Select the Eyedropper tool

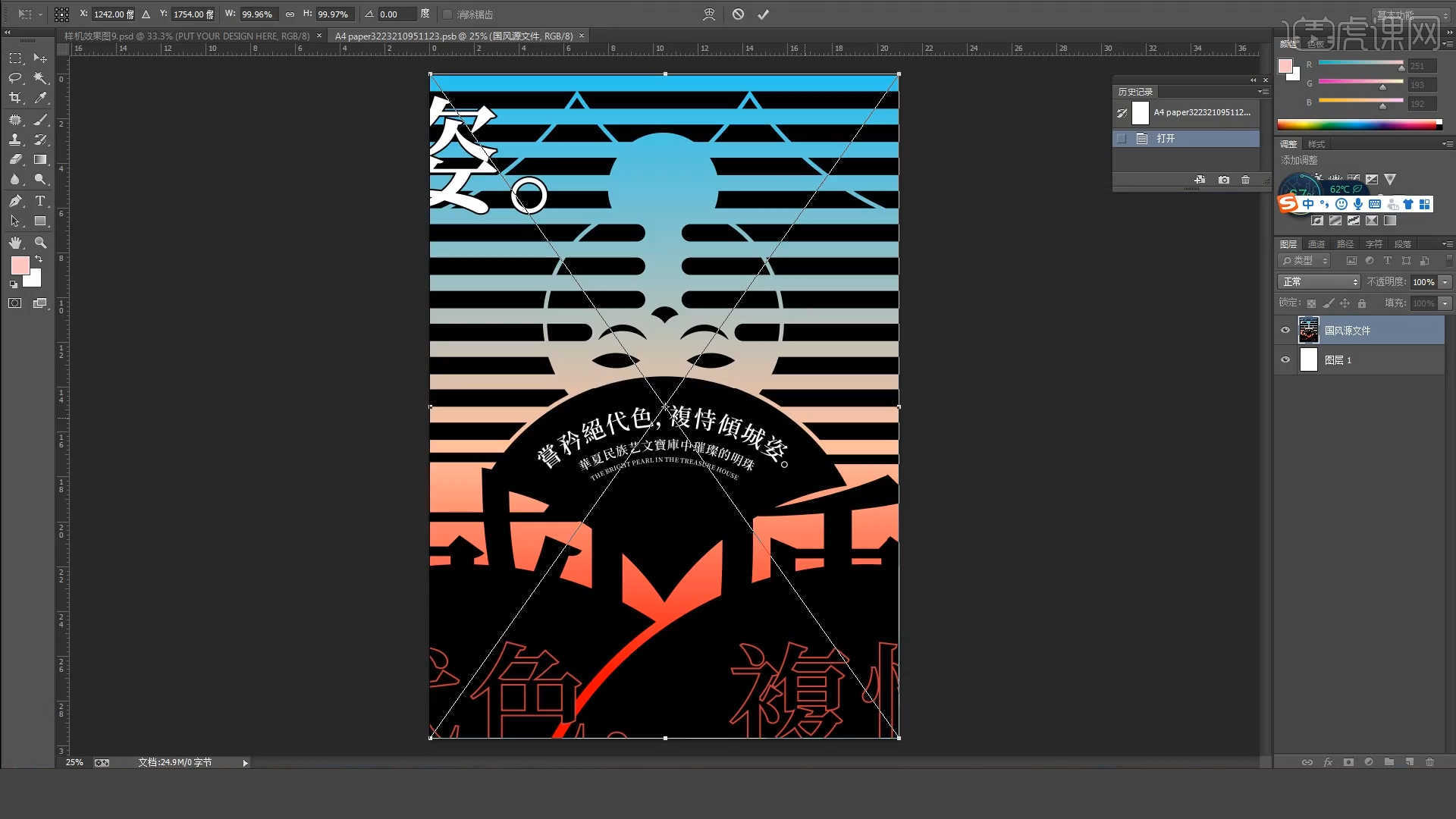(40, 98)
